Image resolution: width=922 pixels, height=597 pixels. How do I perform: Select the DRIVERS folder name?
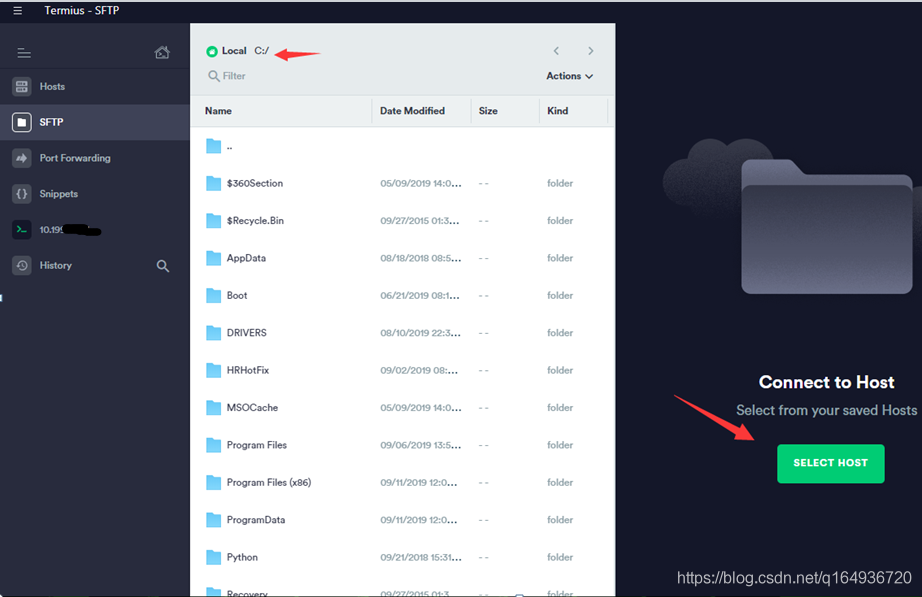click(246, 333)
